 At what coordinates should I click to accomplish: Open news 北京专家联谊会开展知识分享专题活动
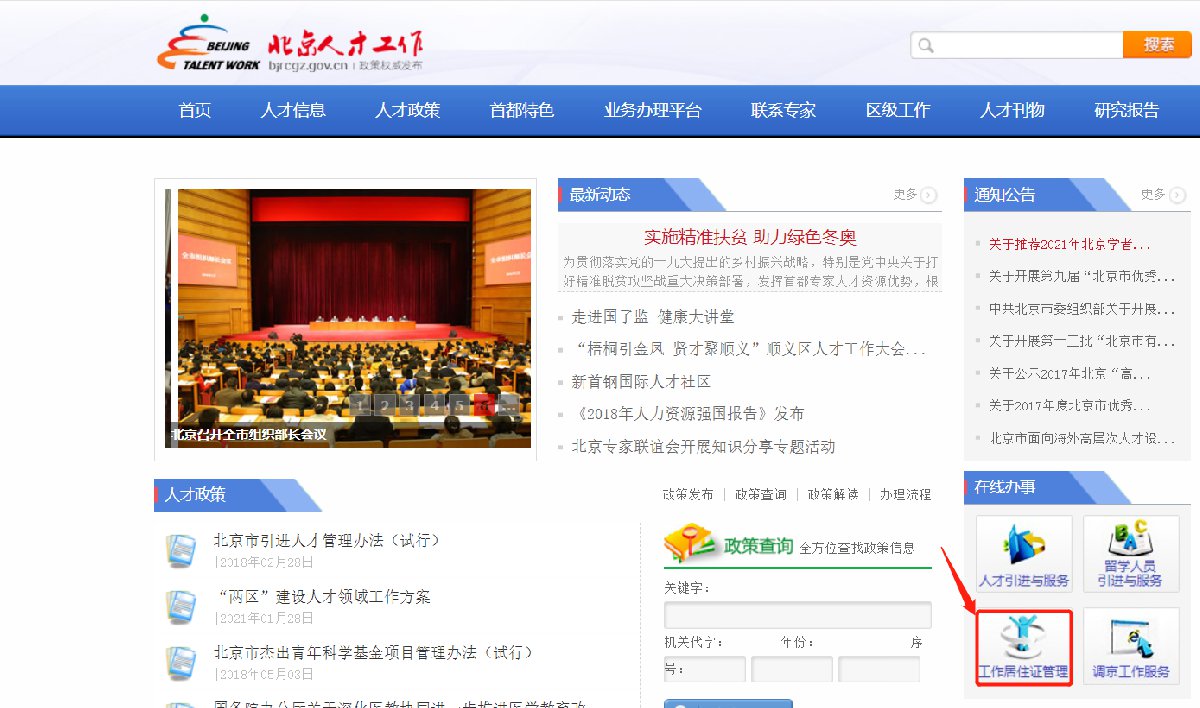703,446
